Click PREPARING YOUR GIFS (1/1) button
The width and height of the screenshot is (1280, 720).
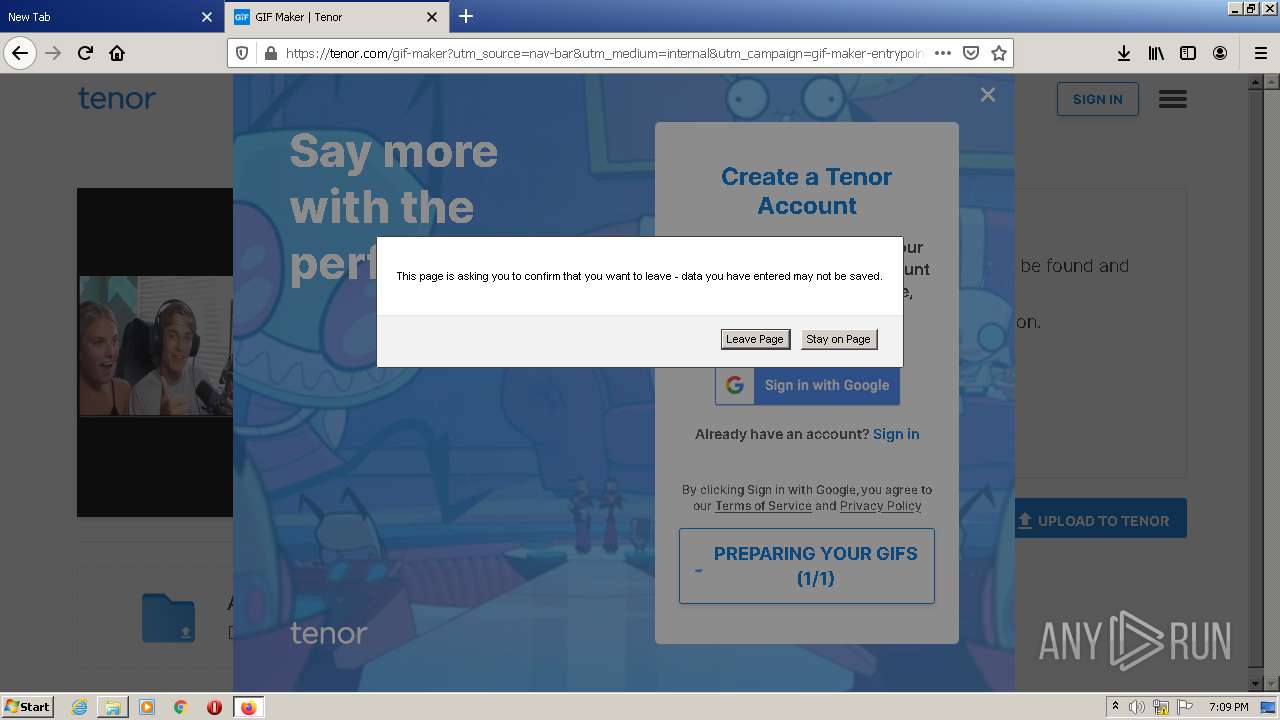807,566
